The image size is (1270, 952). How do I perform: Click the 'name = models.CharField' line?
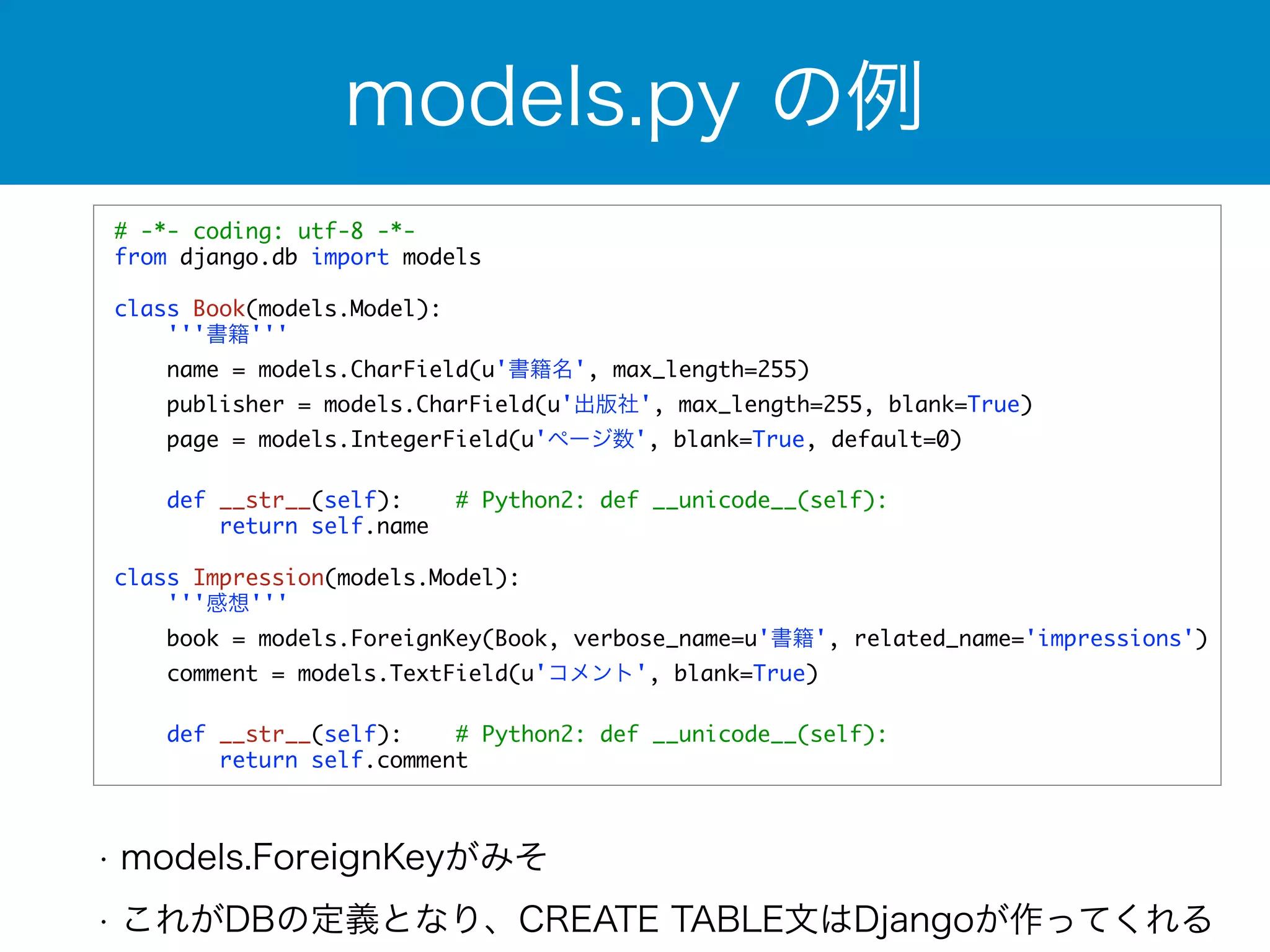pos(488,370)
